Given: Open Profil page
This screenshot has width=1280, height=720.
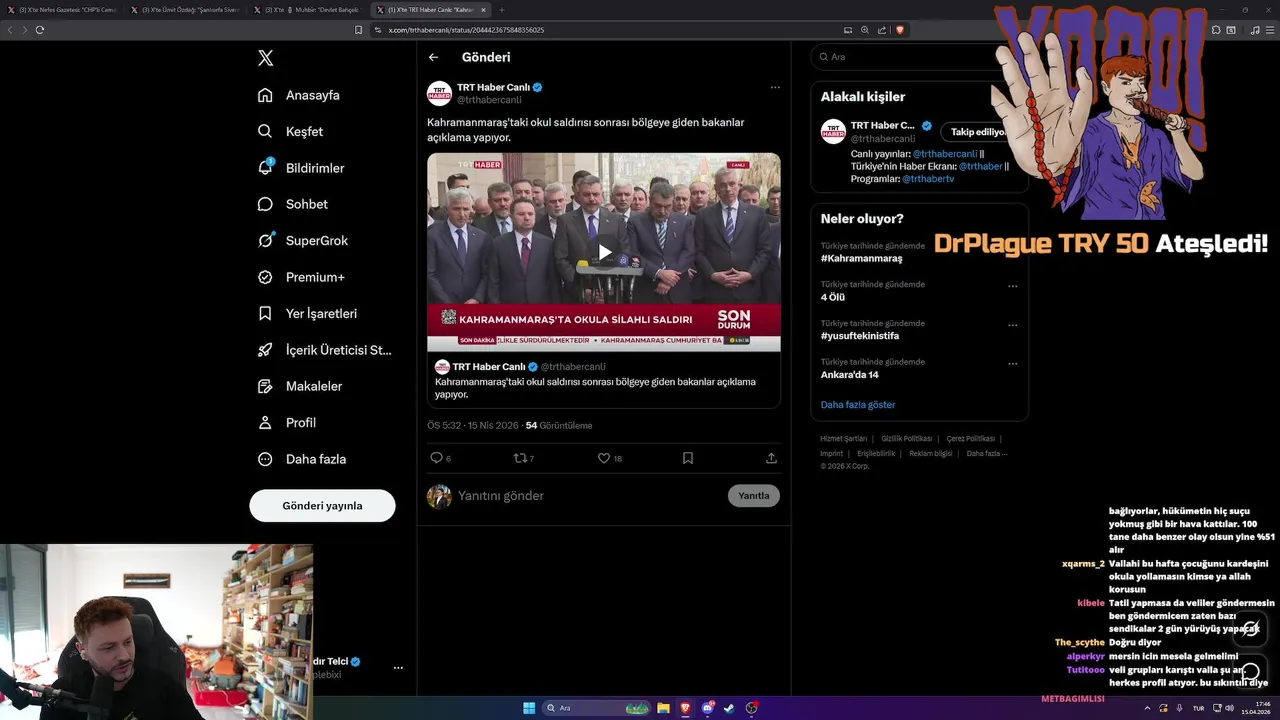Looking at the screenshot, I should [x=287, y=423].
